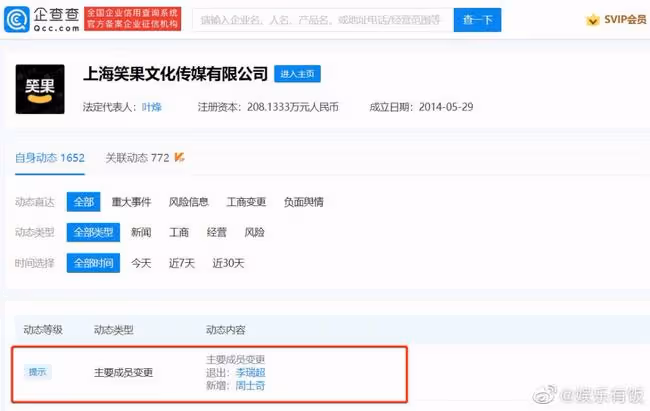Select the 全部时间 time filter
This screenshot has height=411, width=650.
tap(93, 263)
